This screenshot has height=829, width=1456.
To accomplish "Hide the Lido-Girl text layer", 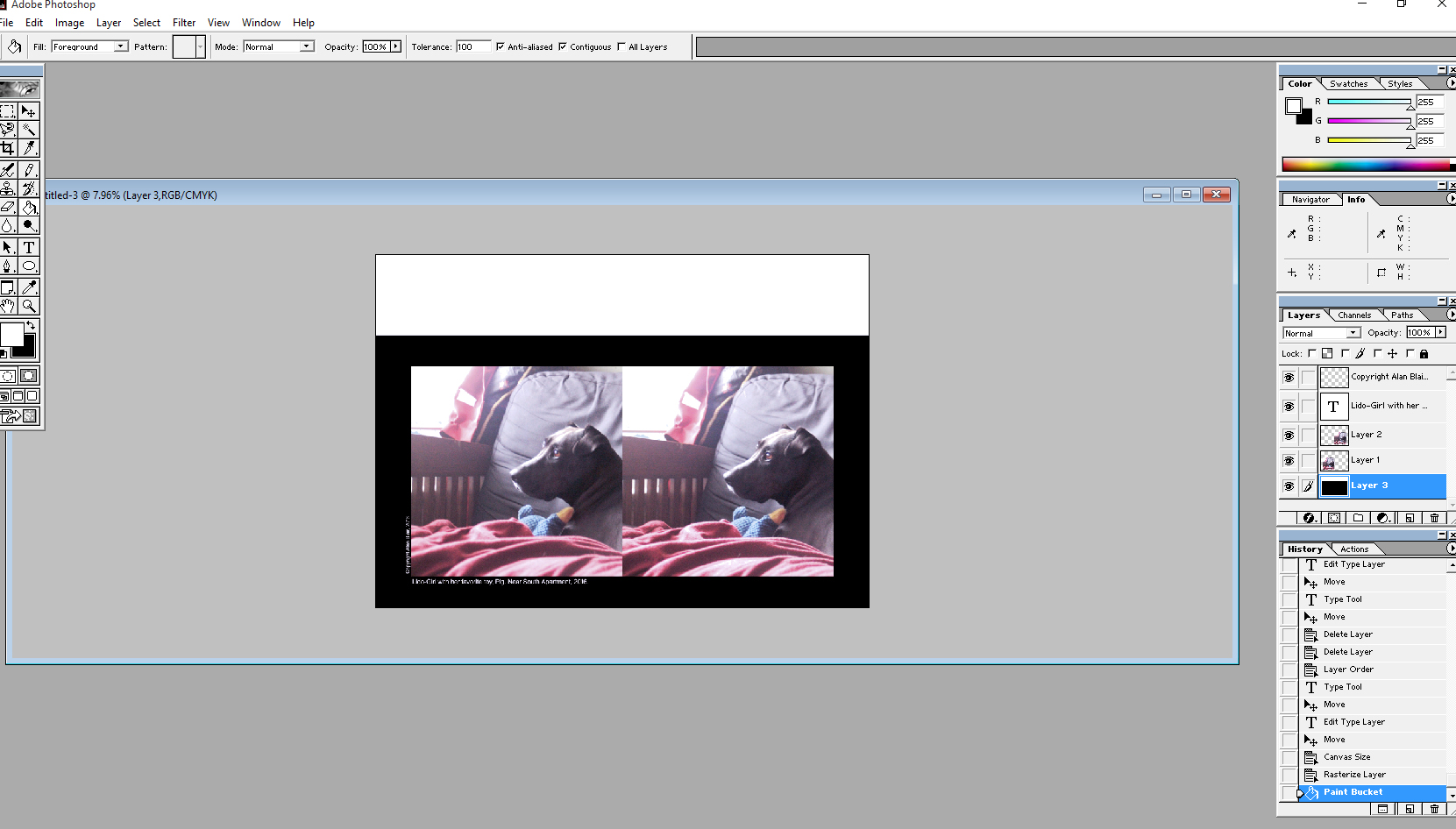I will [x=1289, y=407].
